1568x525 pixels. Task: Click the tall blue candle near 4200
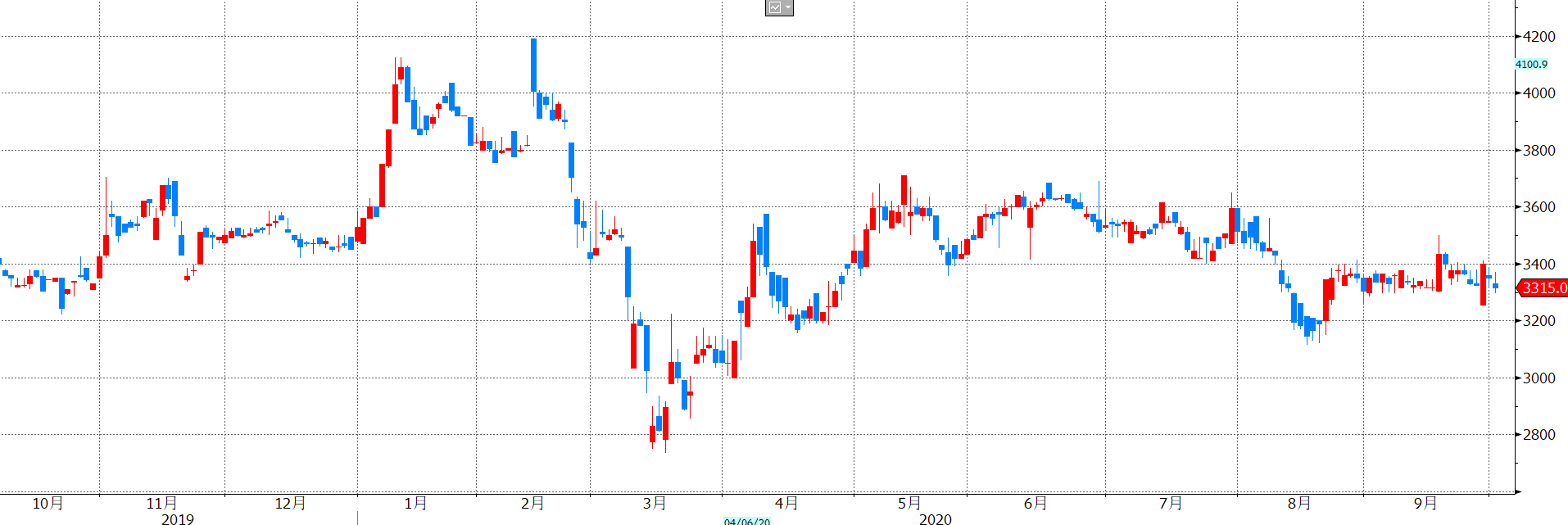coord(533,66)
